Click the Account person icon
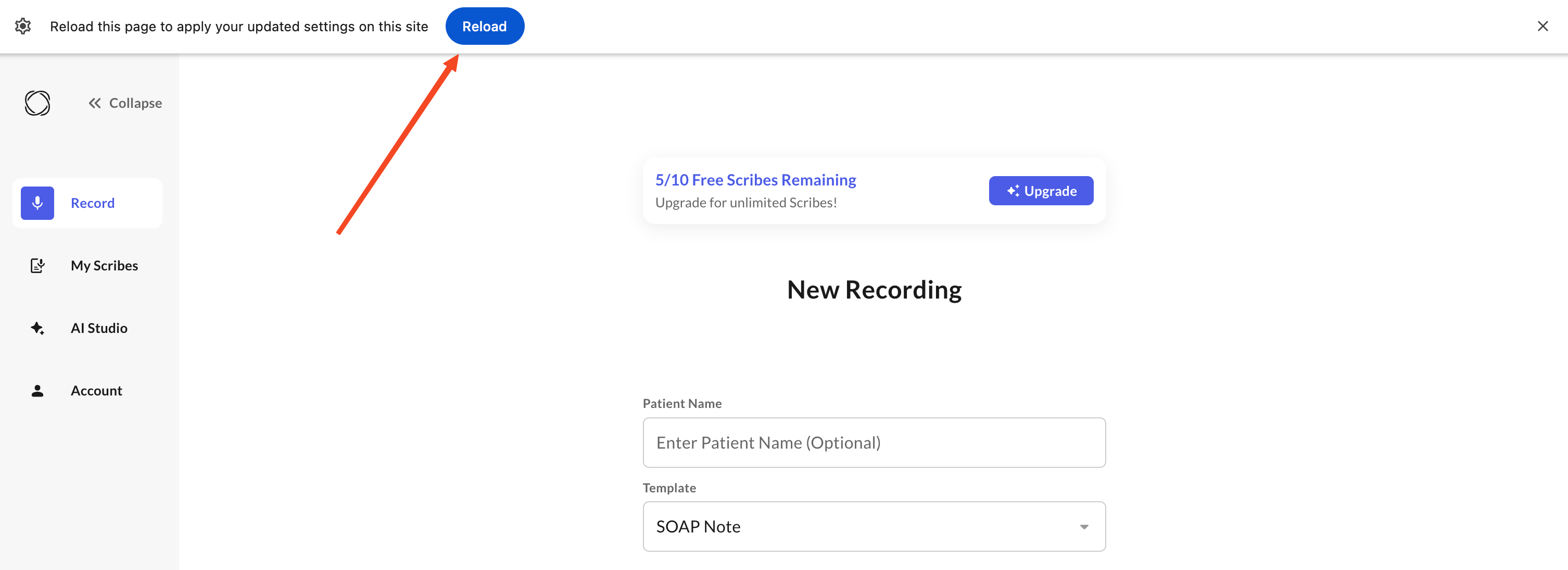The image size is (1568, 570). coord(37,391)
